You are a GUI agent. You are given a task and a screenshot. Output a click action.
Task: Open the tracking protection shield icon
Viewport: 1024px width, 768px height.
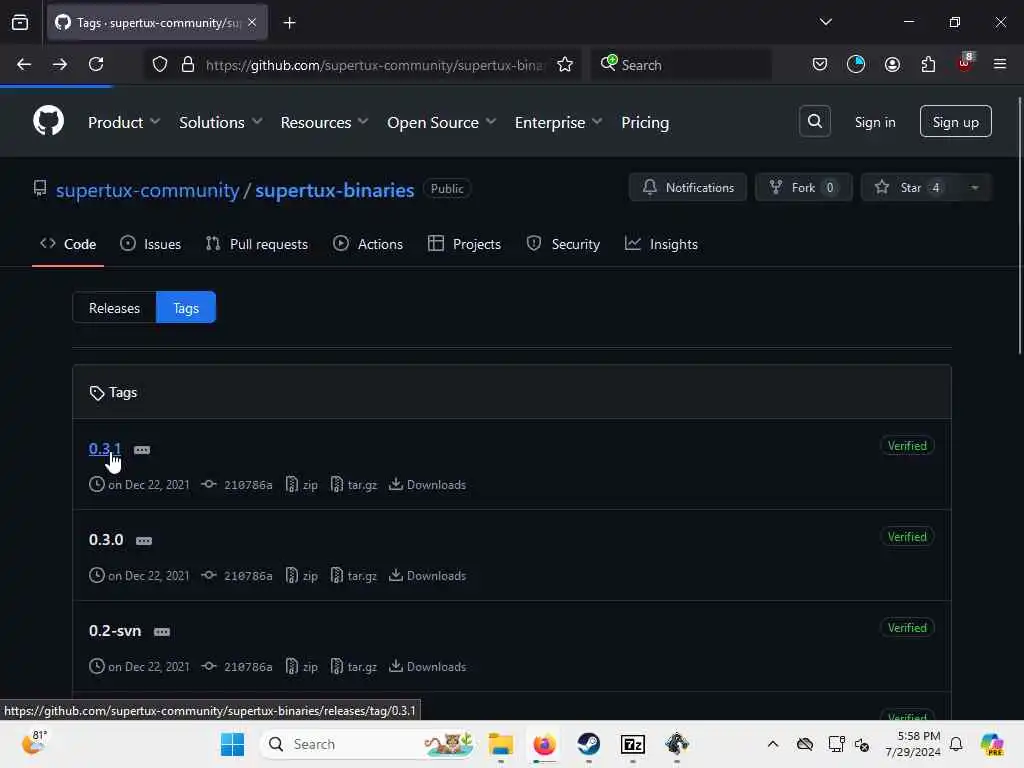(x=160, y=65)
